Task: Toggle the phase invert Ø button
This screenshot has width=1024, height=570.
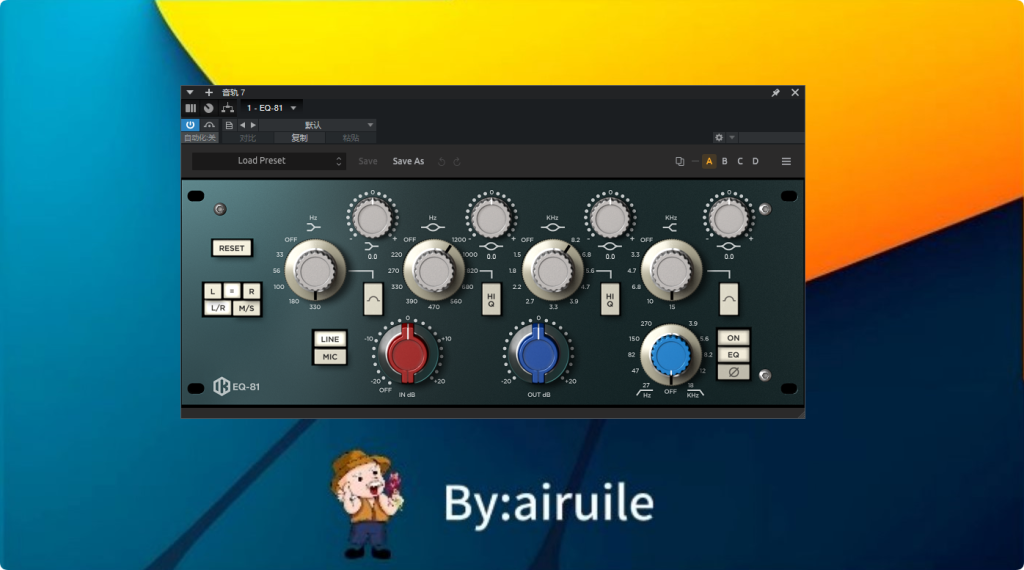Action: [733, 372]
